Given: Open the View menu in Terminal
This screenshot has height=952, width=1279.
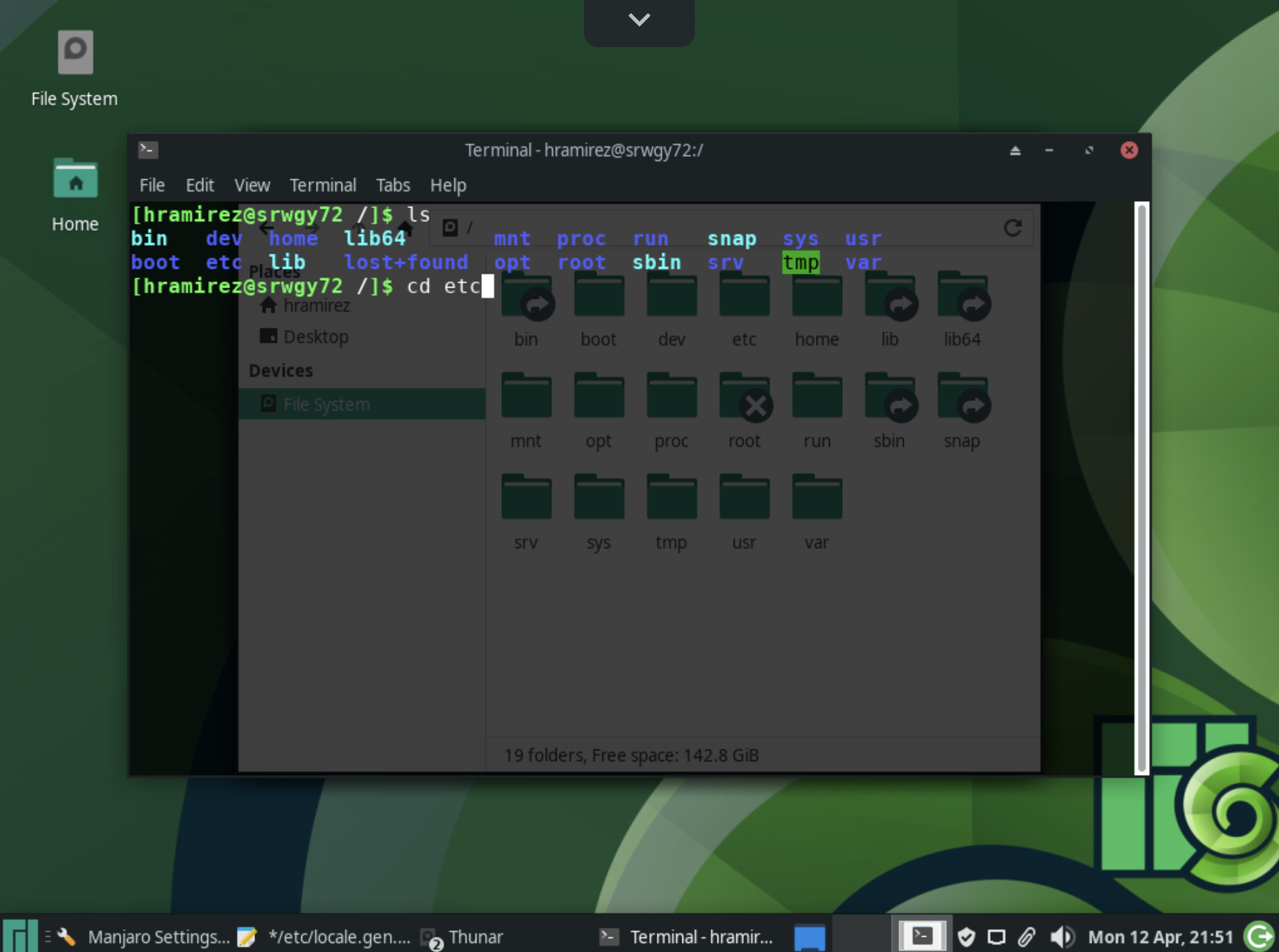Looking at the screenshot, I should [x=252, y=185].
